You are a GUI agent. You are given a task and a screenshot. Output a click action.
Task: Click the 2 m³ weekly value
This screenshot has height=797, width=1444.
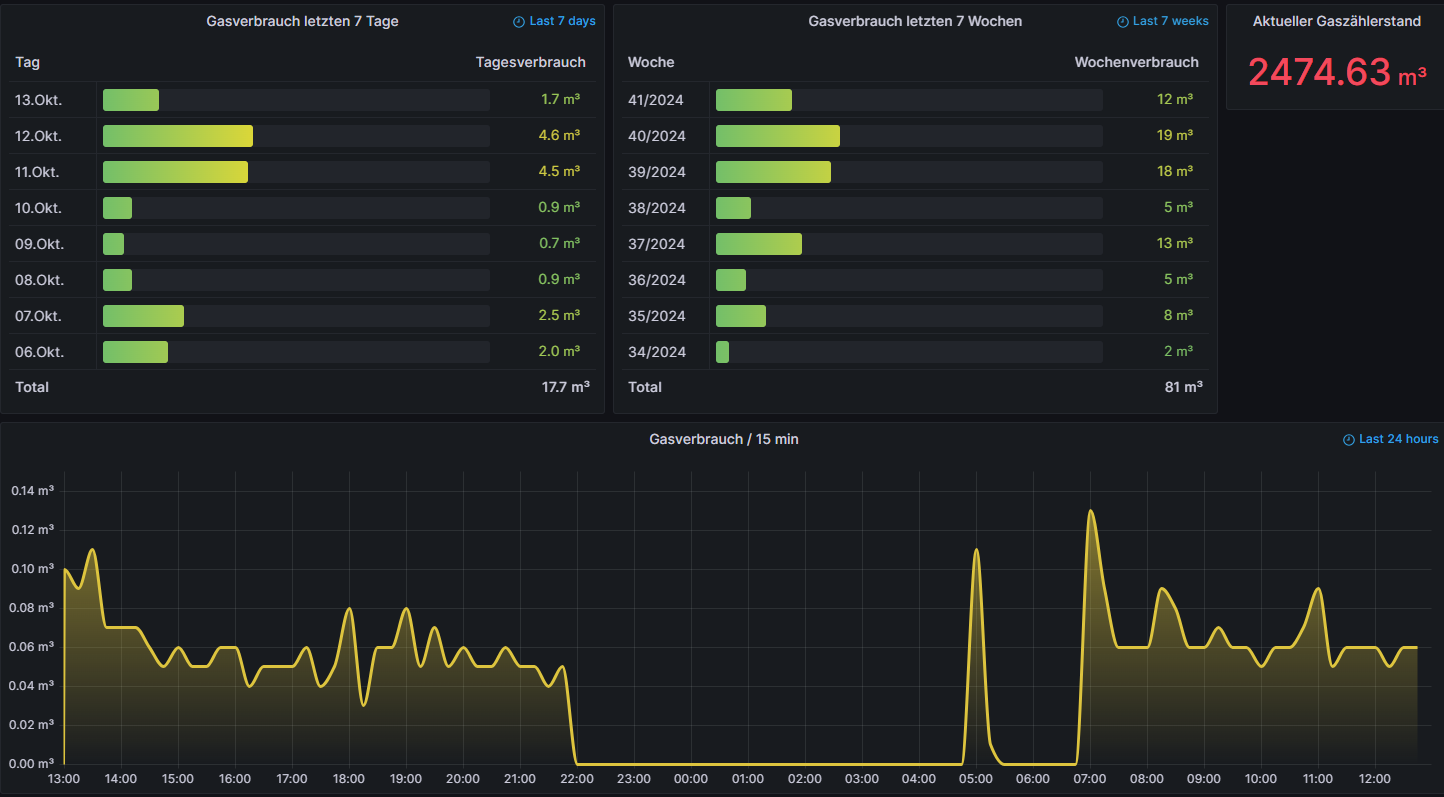pyautogui.click(x=1179, y=351)
